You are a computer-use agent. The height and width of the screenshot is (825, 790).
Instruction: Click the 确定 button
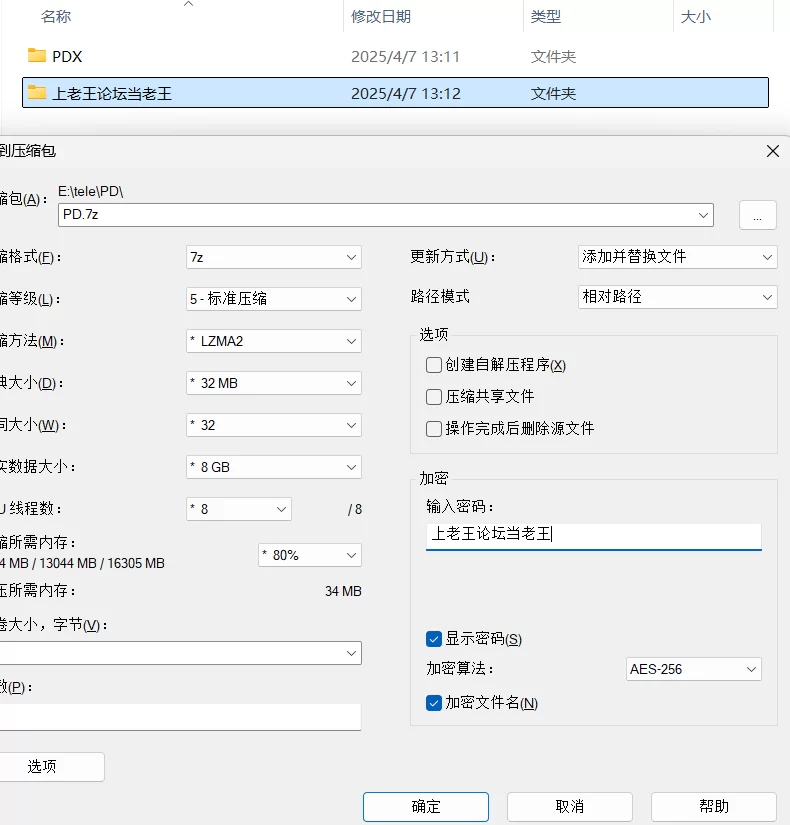coord(425,806)
